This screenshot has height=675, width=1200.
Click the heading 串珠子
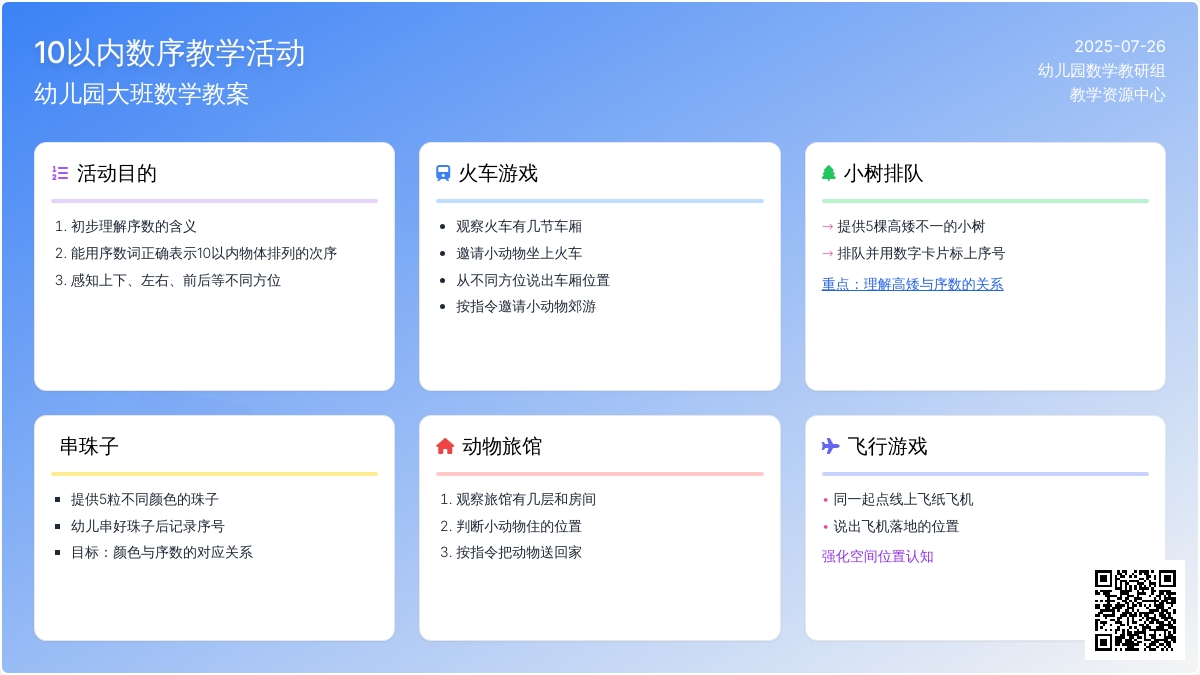pyautogui.click(x=89, y=446)
